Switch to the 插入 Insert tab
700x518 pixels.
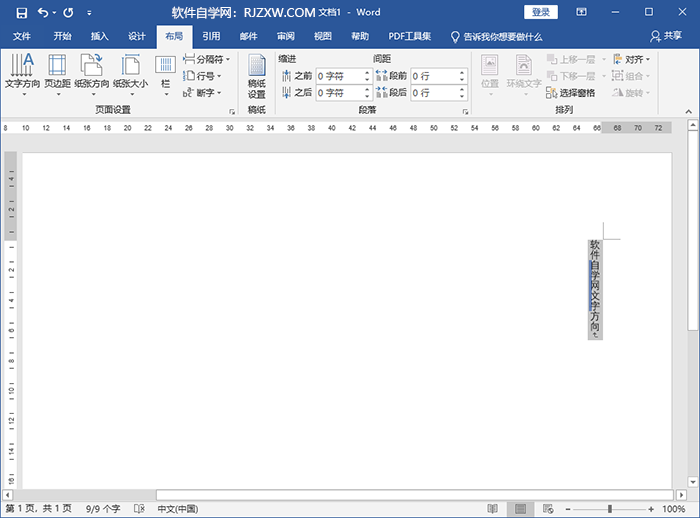pyautogui.click(x=100, y=36)
